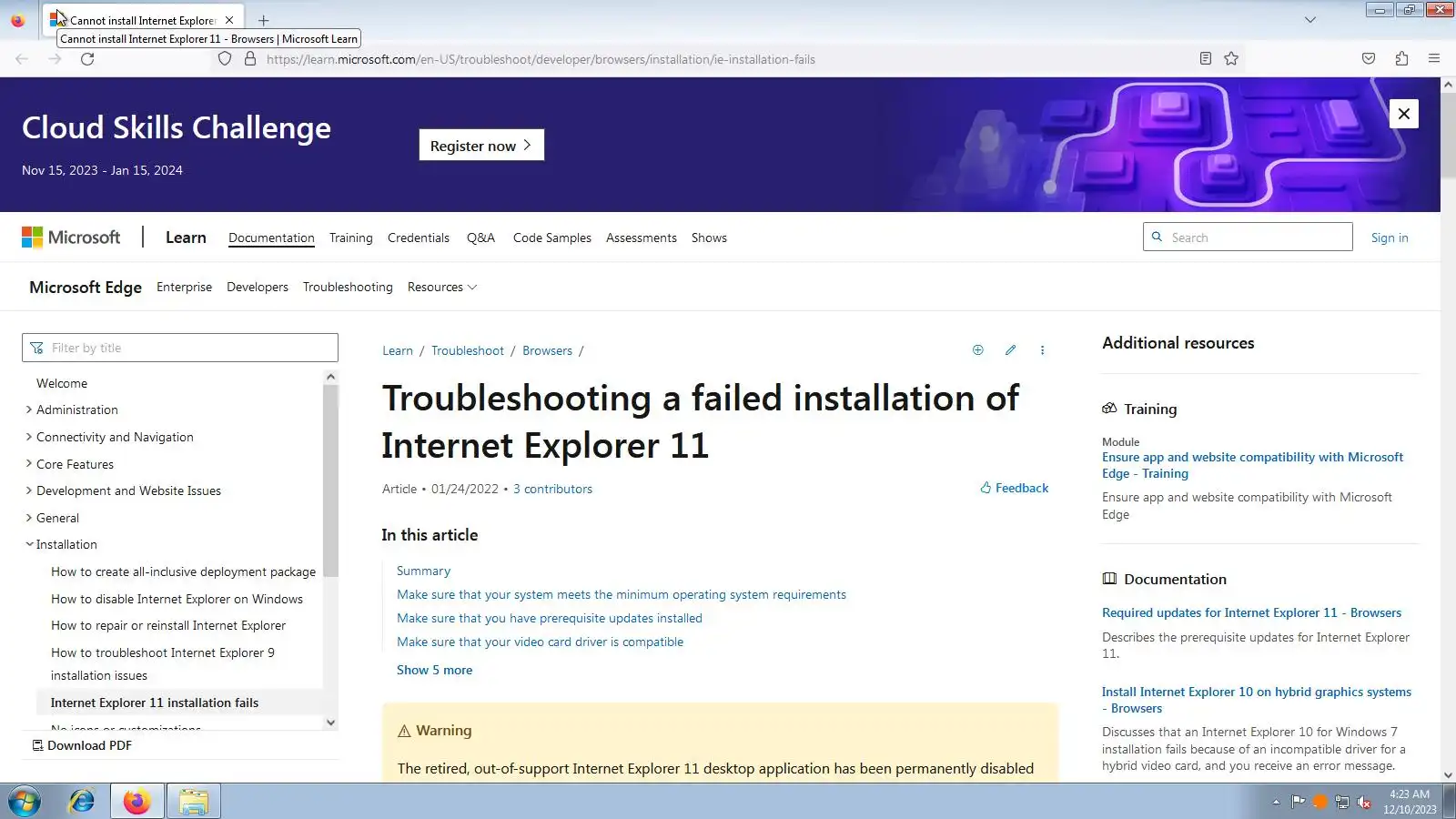Click Firefox taskbar icon
1456x819 pixels.
[137, 802]
